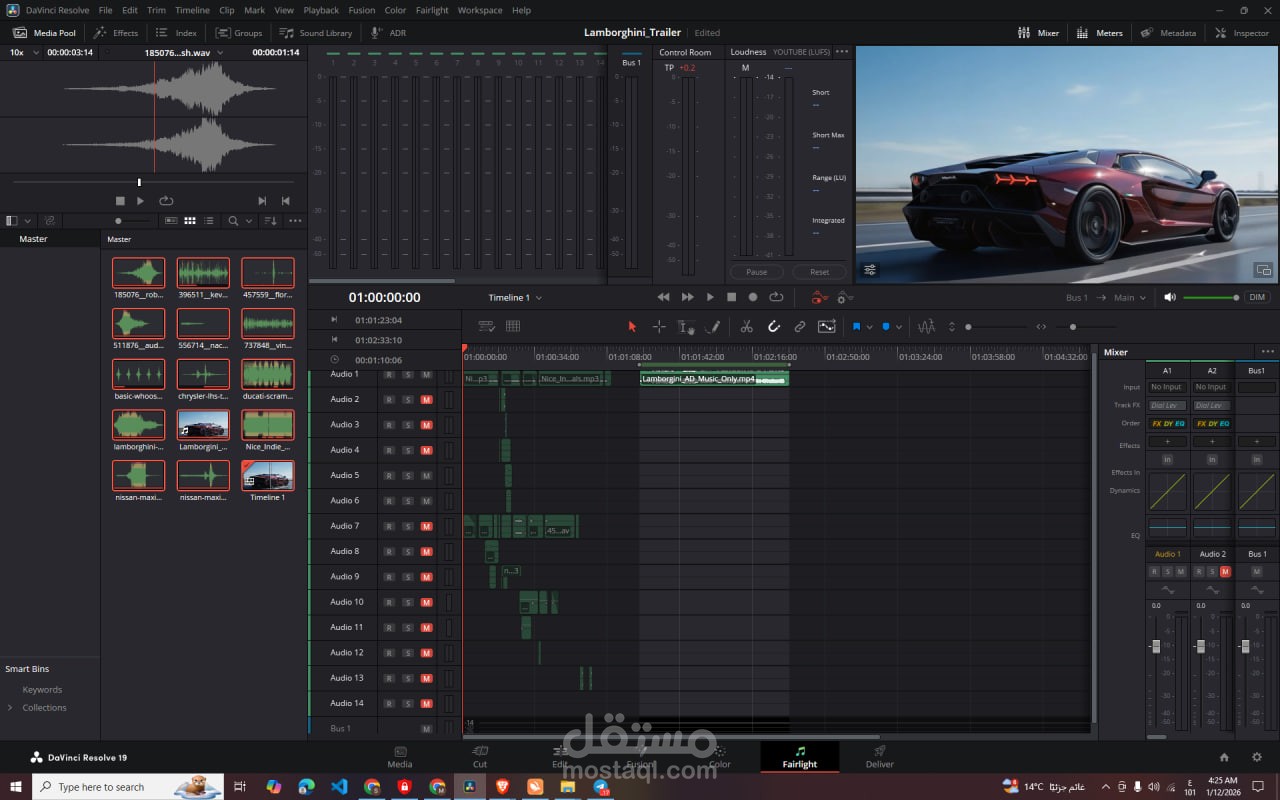Toggle loop playback in transport controls
The height and width of the screenshot is (800, 1280).
776,297
